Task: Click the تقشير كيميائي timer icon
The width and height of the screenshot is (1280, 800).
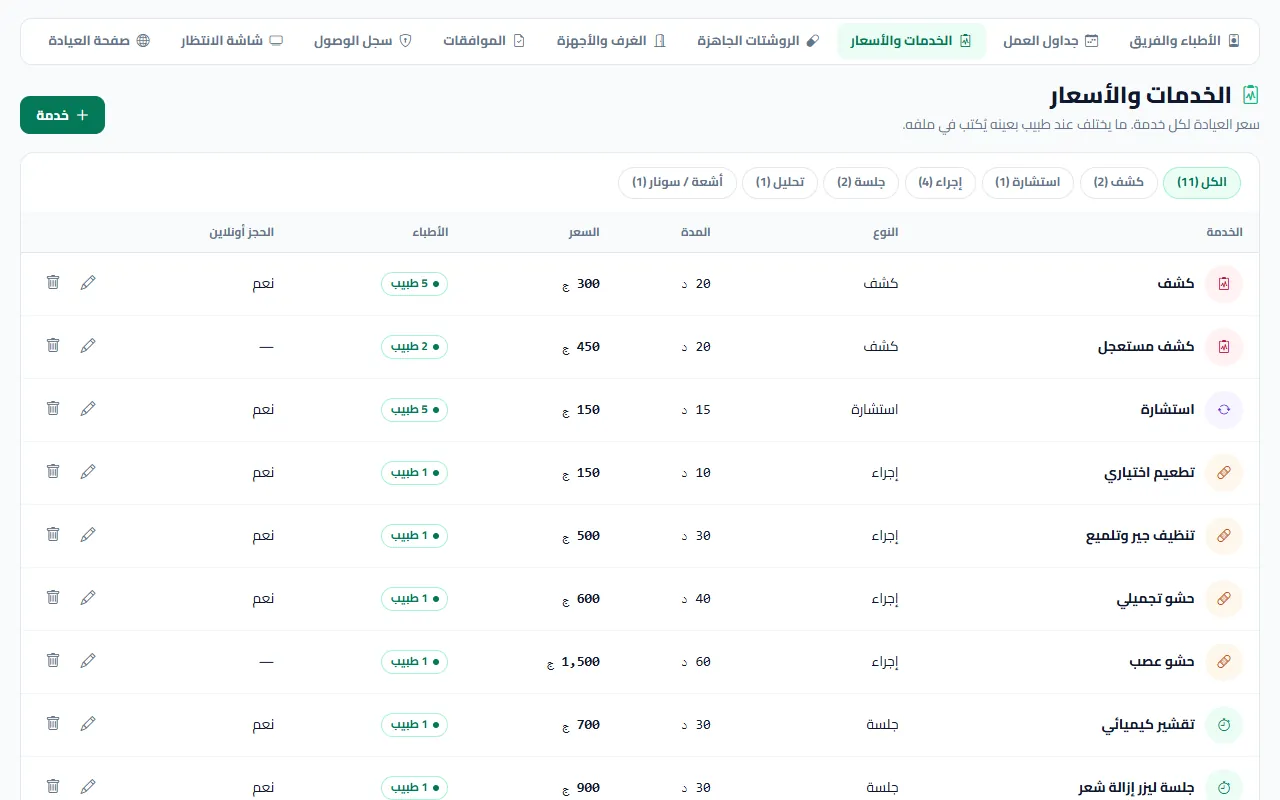Action: 1224,725
